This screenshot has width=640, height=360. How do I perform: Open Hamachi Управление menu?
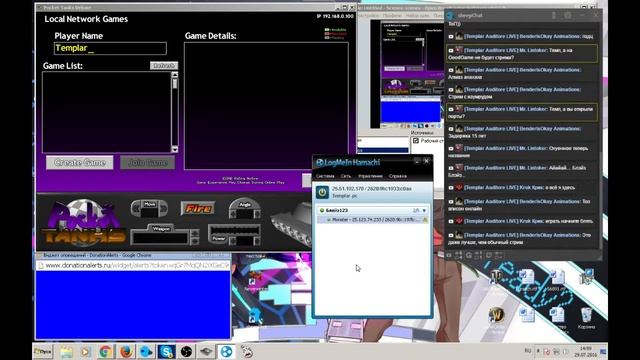point(370,176)
